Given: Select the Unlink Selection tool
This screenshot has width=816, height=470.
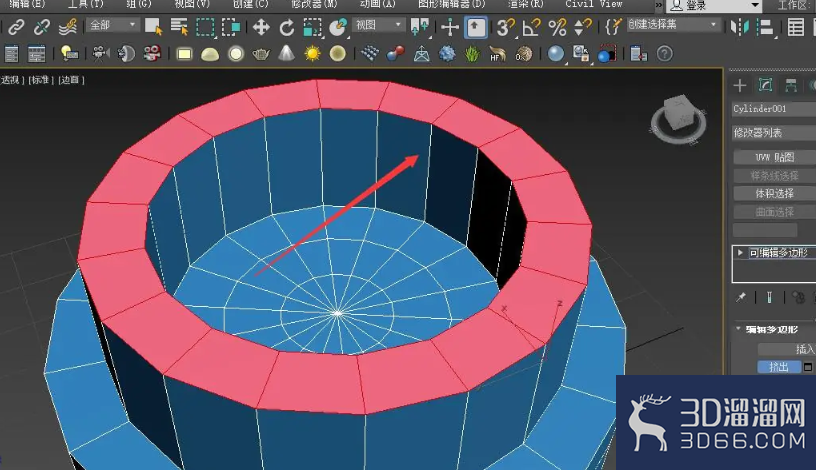Looking at the screenshot, I should click(42, 27).
